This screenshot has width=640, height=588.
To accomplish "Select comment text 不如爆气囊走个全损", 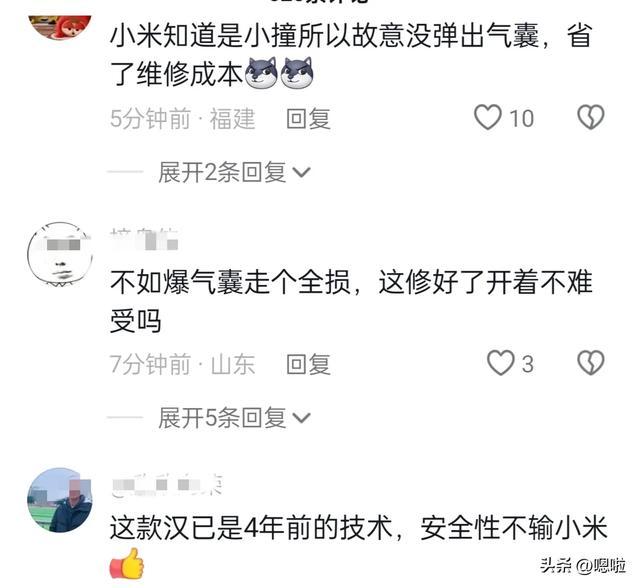I will [230, 282].
